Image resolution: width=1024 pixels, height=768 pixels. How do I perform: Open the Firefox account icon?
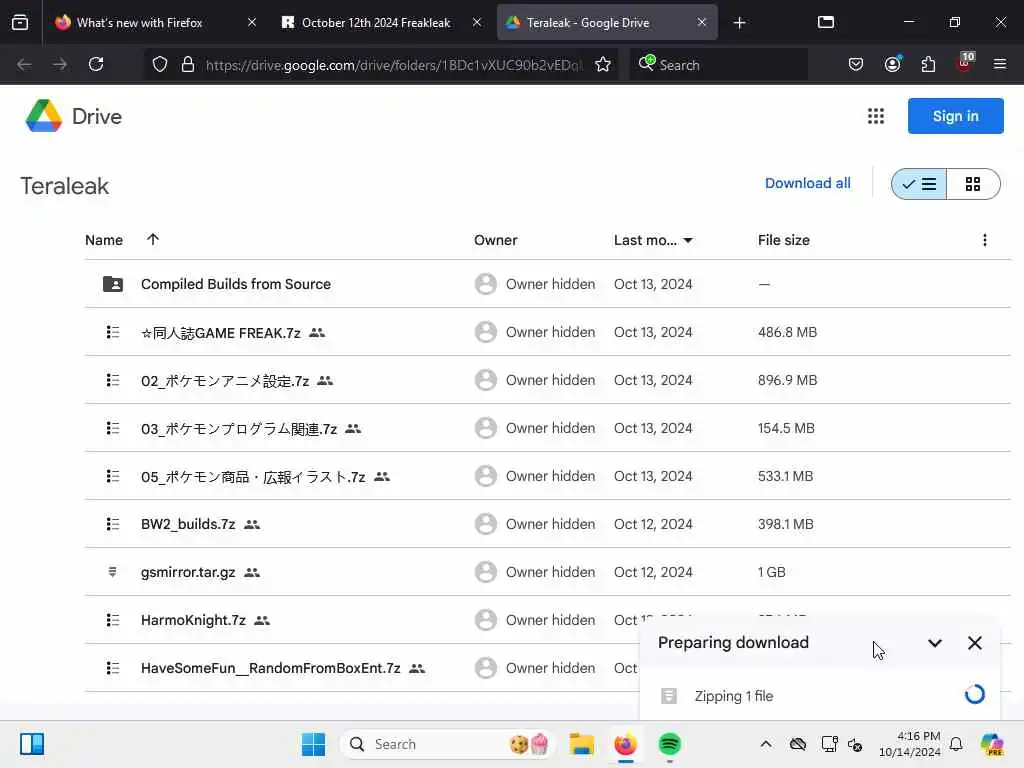point(893,64)
